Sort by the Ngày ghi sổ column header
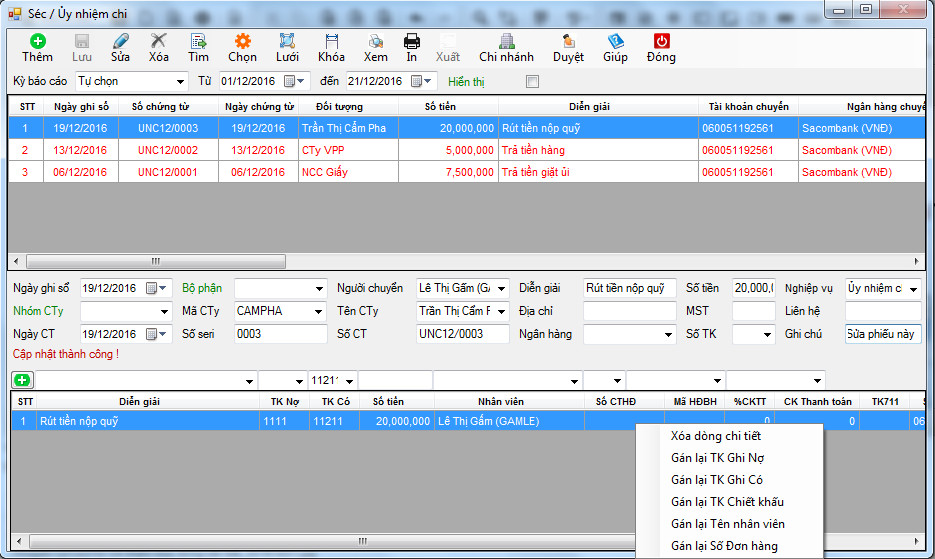The height and width of the screenshot is (559, 935). [81, 107]
